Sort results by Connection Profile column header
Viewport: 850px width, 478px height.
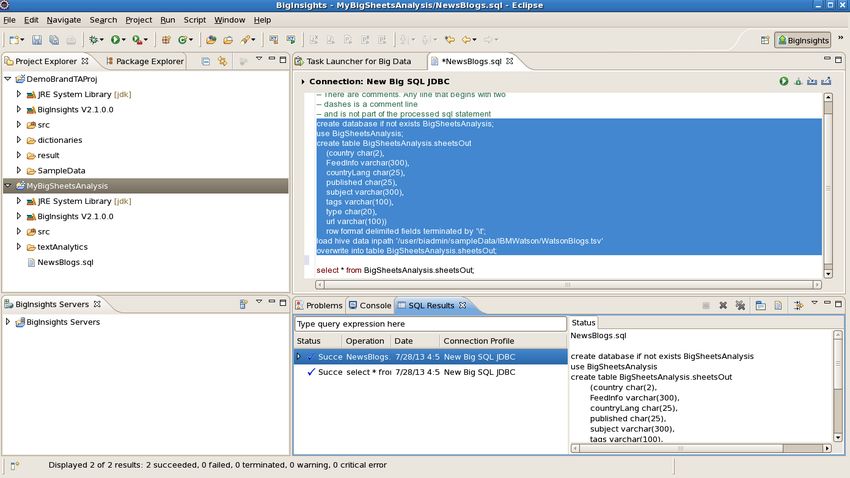coord(503,341)
